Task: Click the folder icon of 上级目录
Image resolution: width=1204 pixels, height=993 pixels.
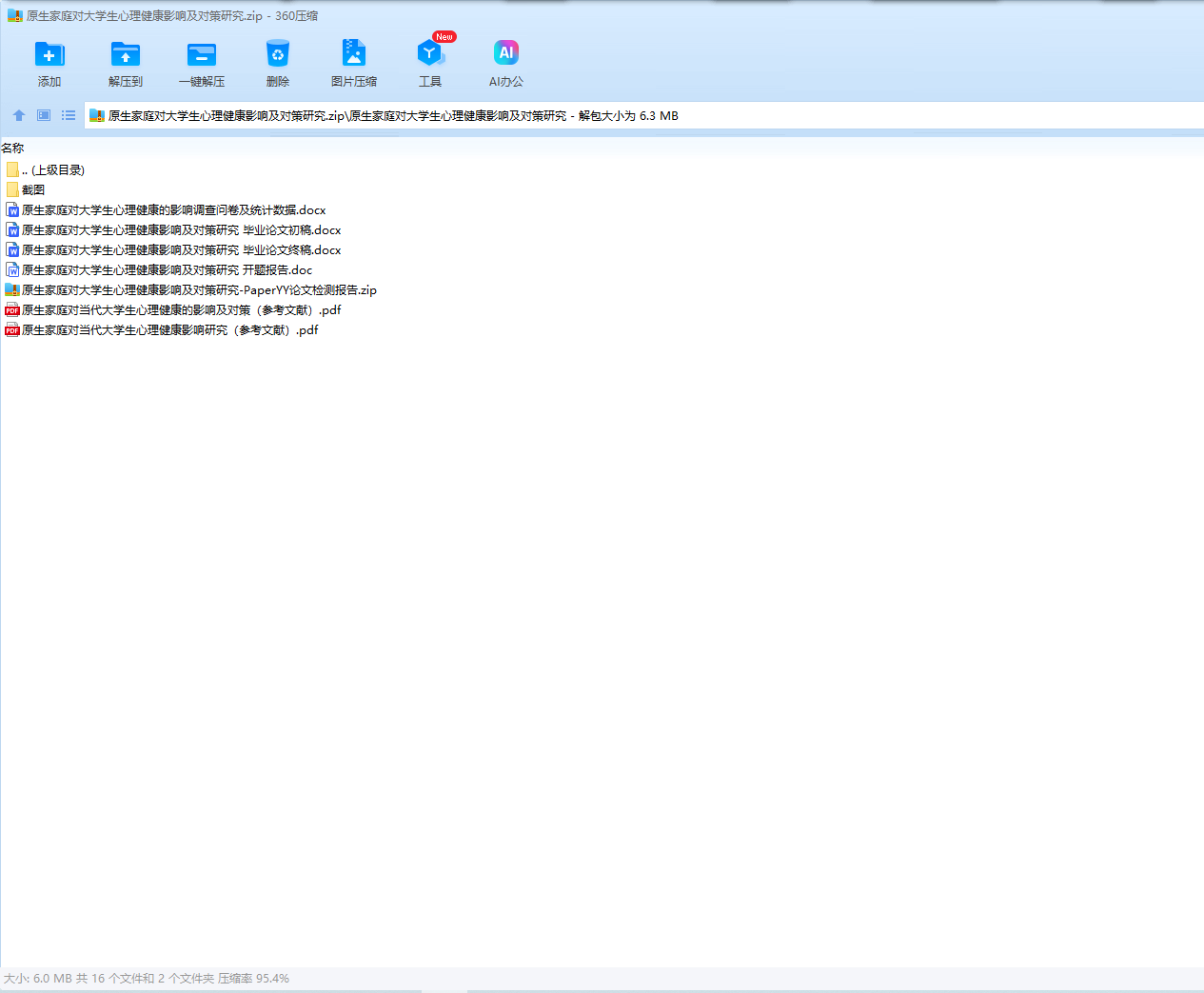Action: (x=12, y=169)
